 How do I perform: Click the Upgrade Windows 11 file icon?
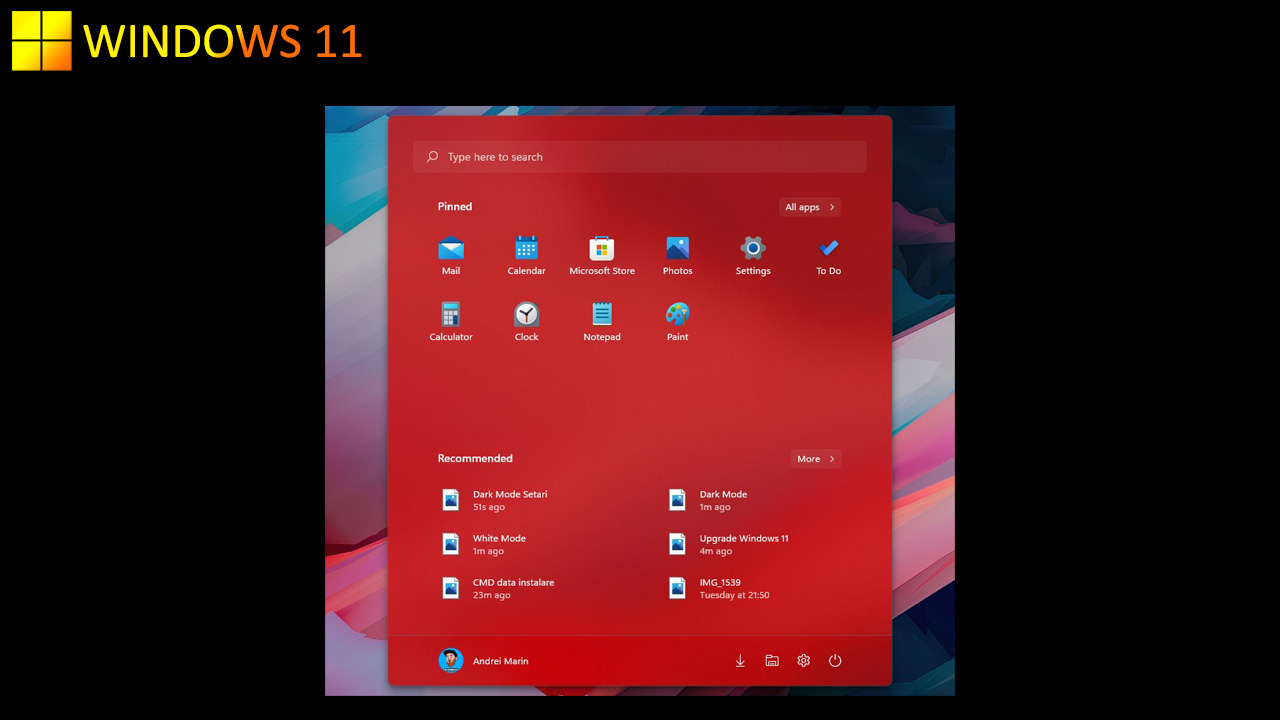(x=677, y=544)
